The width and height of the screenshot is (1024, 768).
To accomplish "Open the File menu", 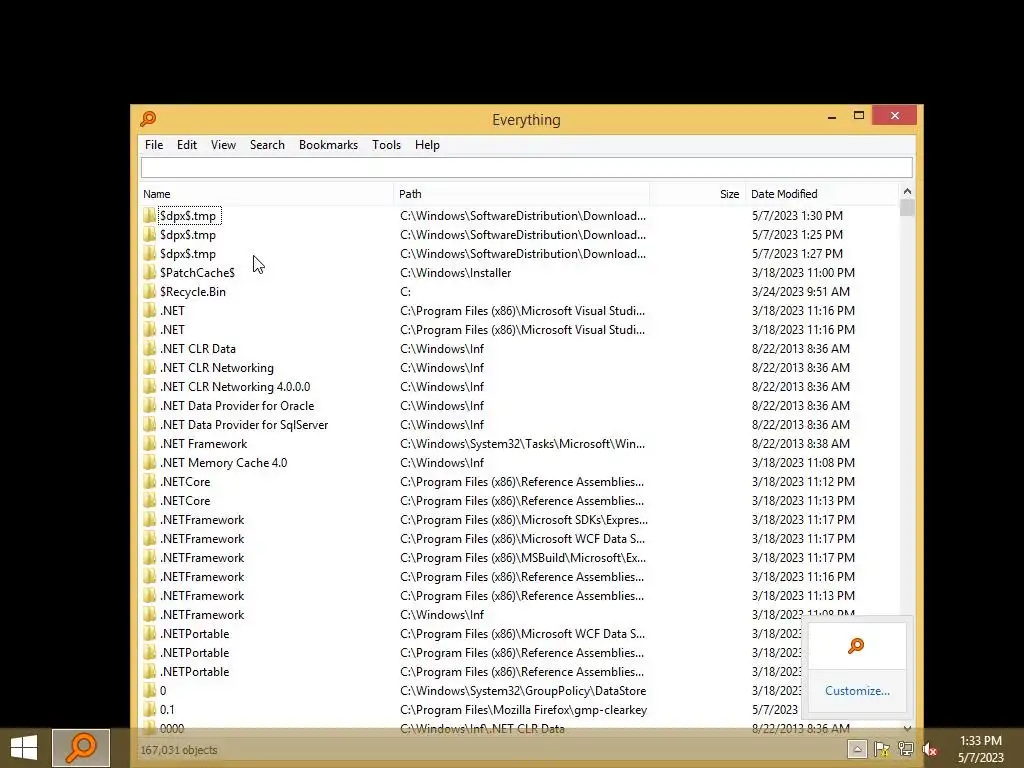I will [x=153, y=145].
